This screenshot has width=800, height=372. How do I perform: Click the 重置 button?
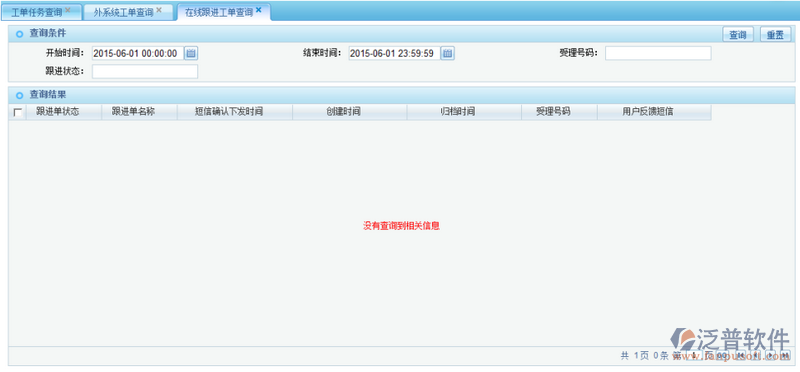(776, 35)
